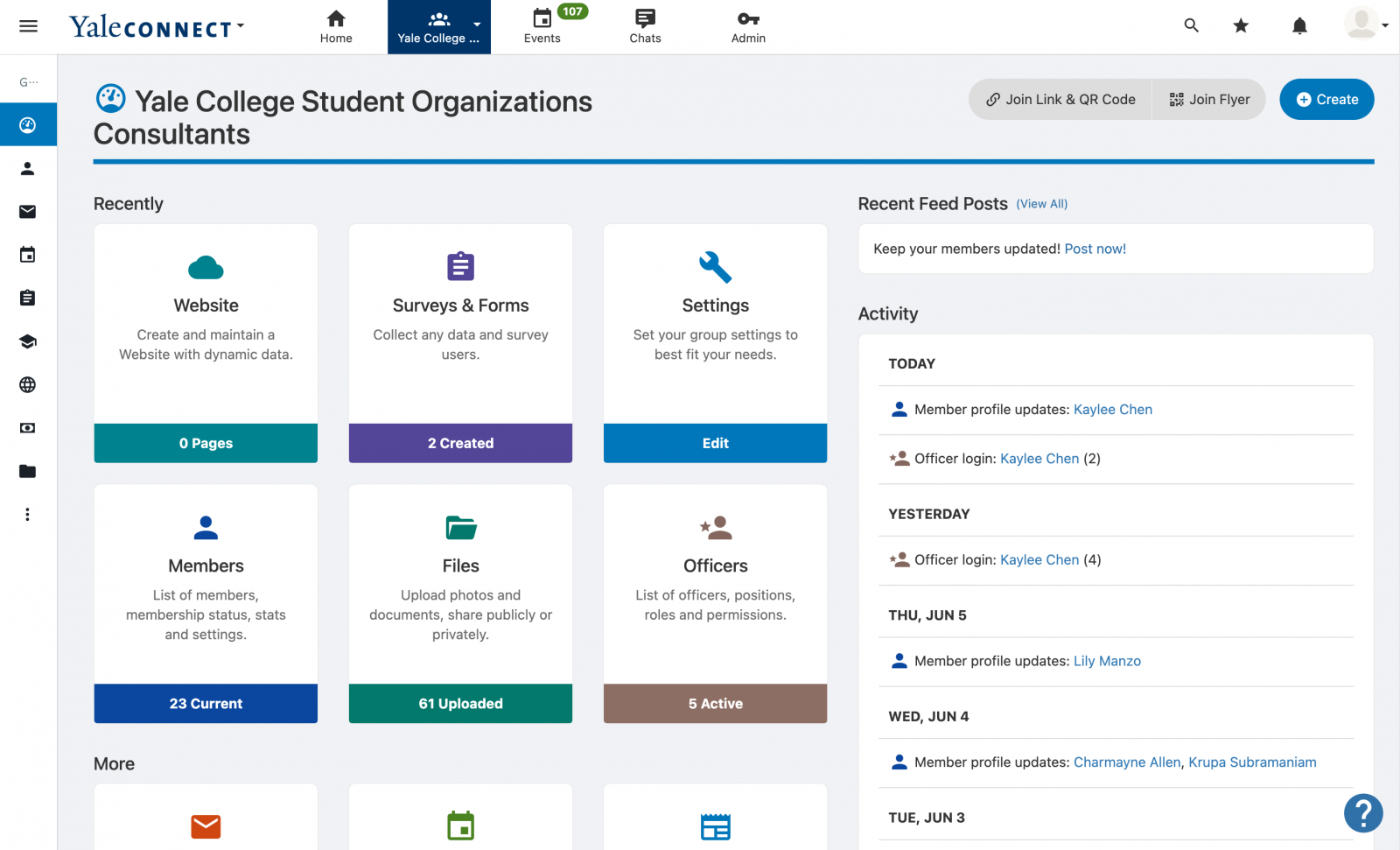This screenshot has width=1400, height=850.
Task: Click the Members person icon card
Action: (206, 527)
